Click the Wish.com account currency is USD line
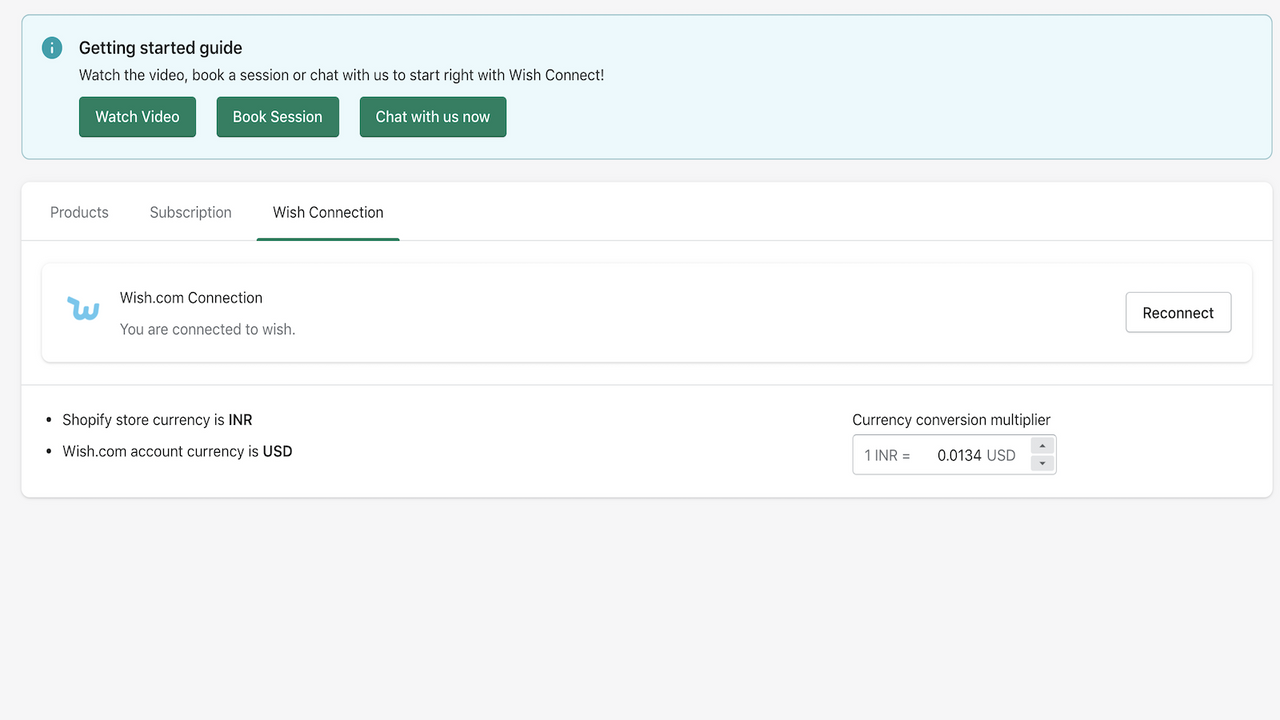1280x720 pixels. pos(177,451)
